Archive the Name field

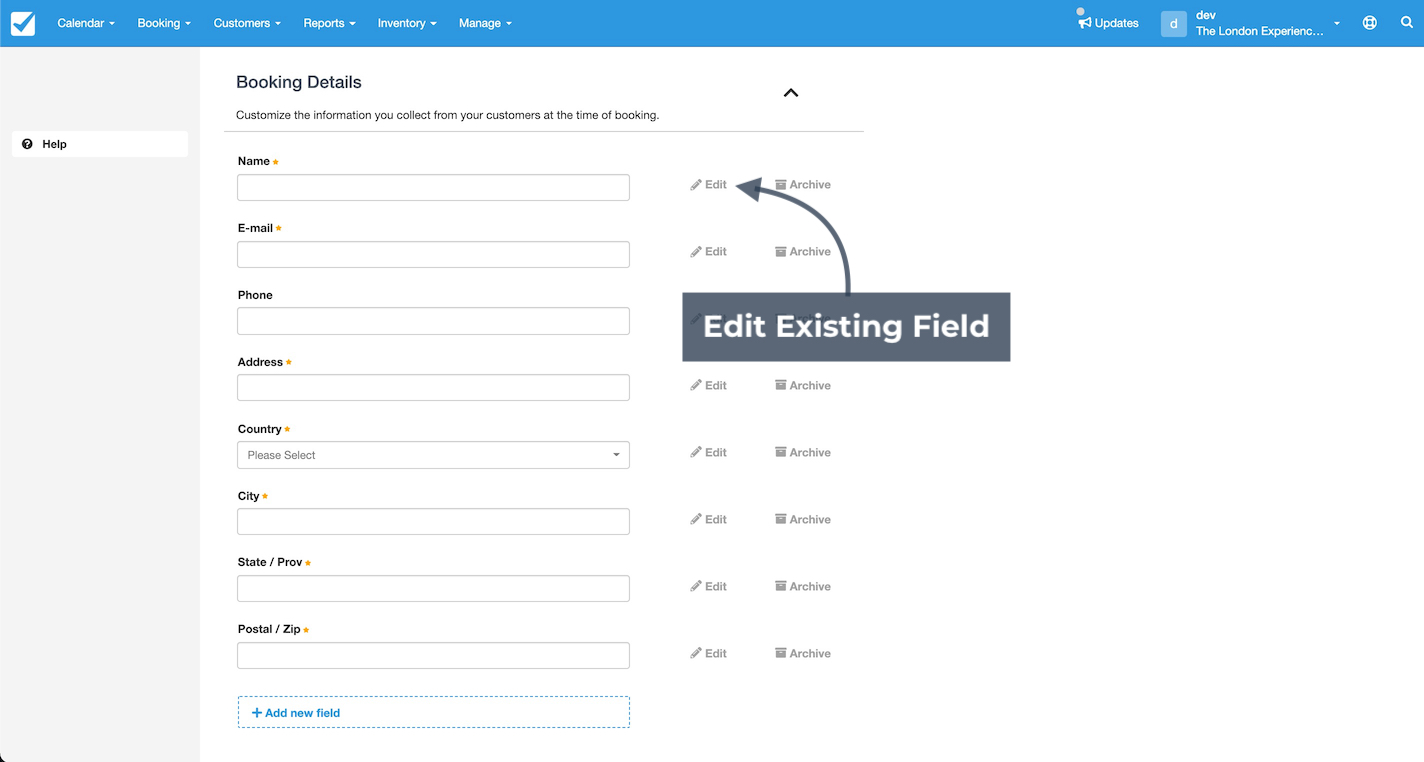point(803,185)
